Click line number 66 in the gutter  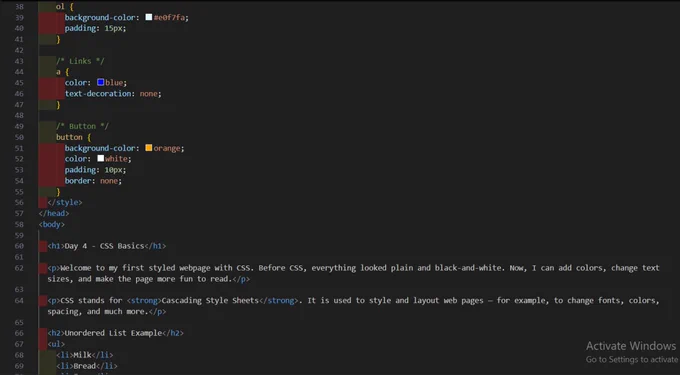19,333
